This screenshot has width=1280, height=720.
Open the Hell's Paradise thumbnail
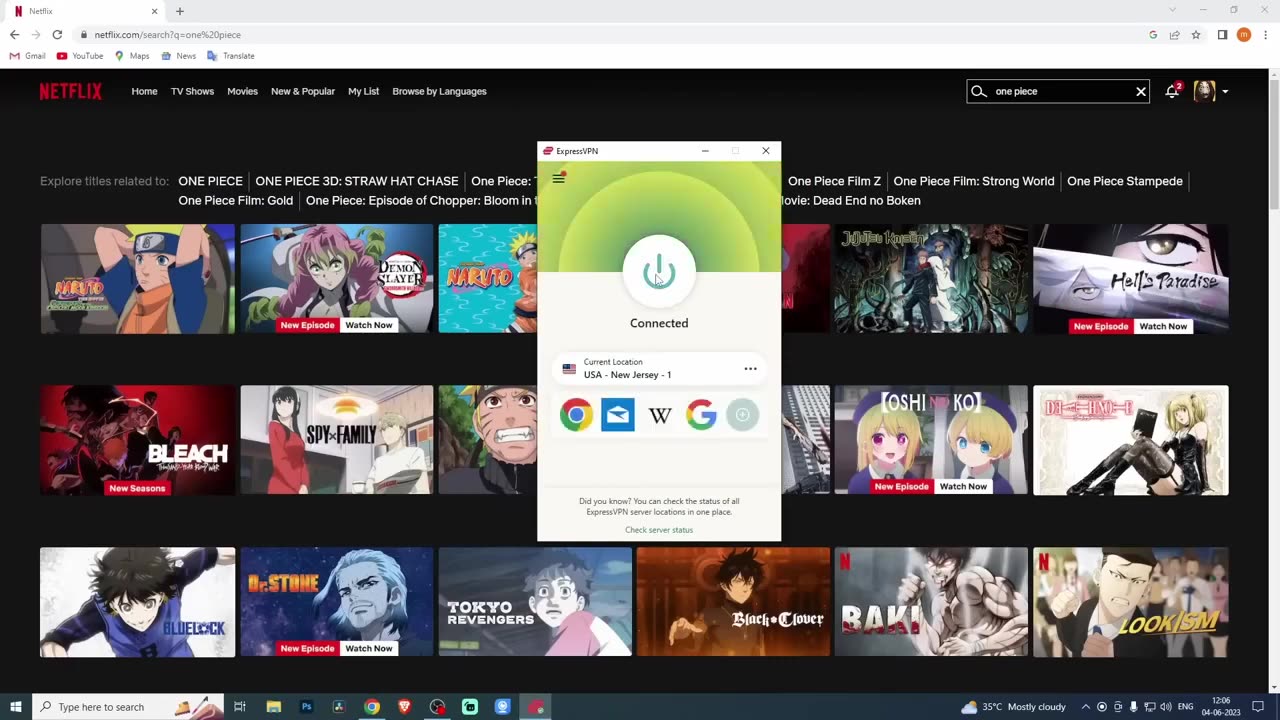(x=1131, y=278)
